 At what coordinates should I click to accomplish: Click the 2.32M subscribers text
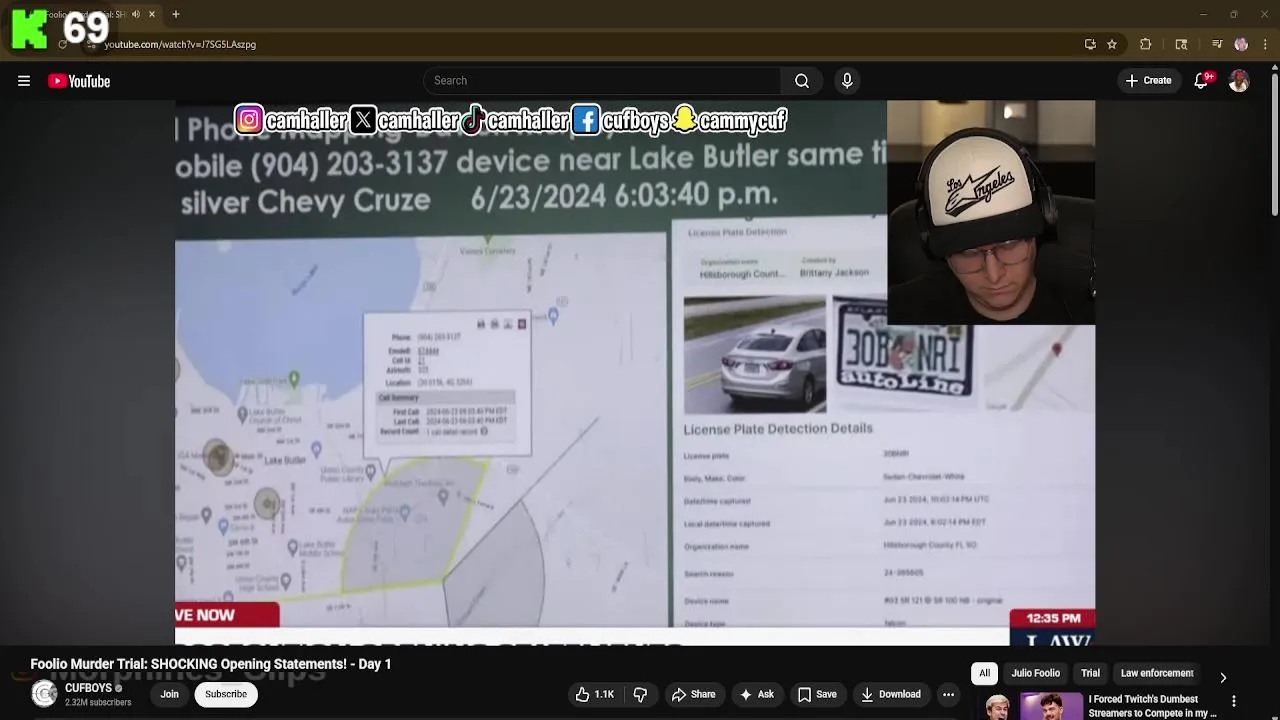[98, 702]
